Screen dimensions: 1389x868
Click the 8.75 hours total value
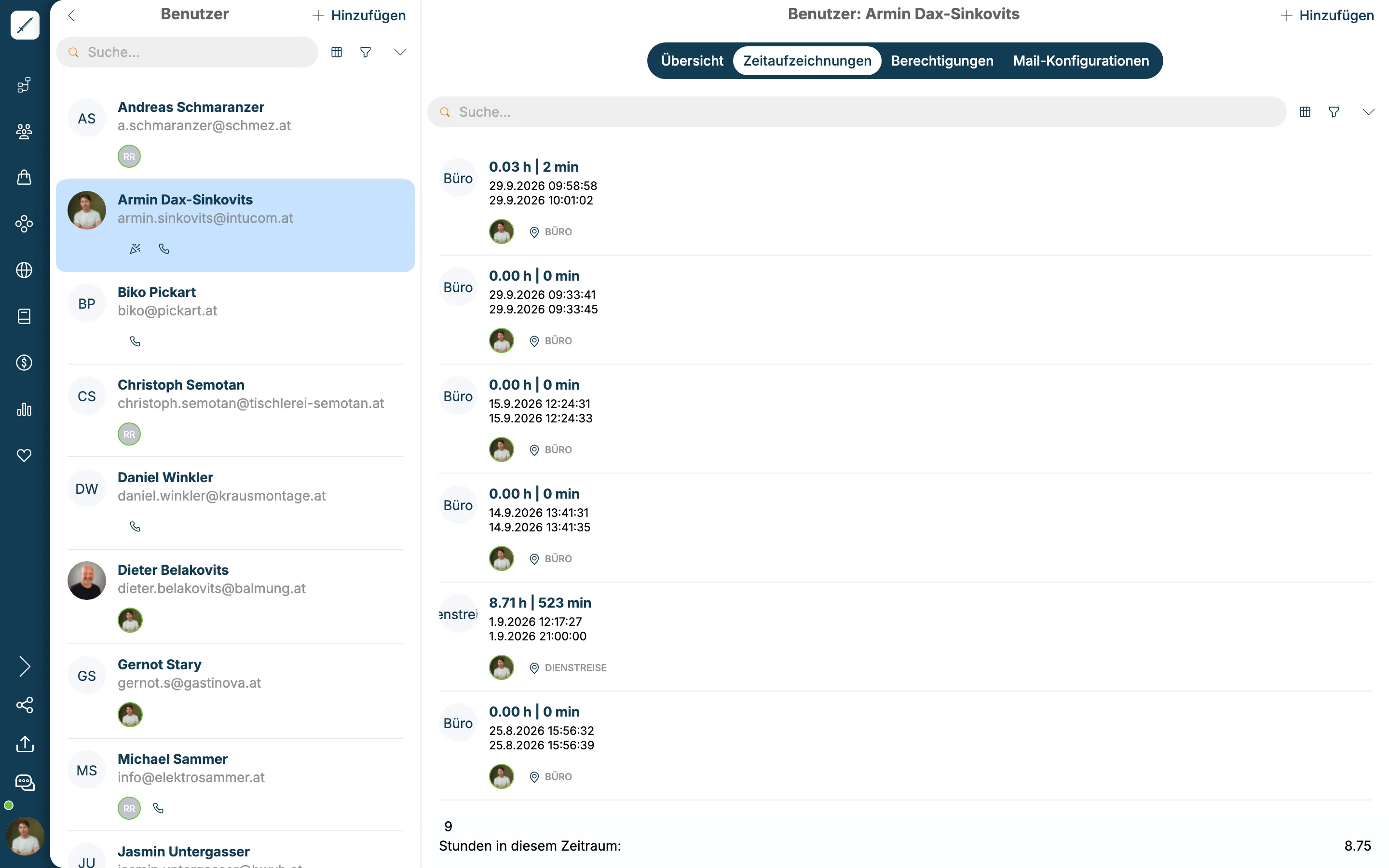[x=1358, y=846]
